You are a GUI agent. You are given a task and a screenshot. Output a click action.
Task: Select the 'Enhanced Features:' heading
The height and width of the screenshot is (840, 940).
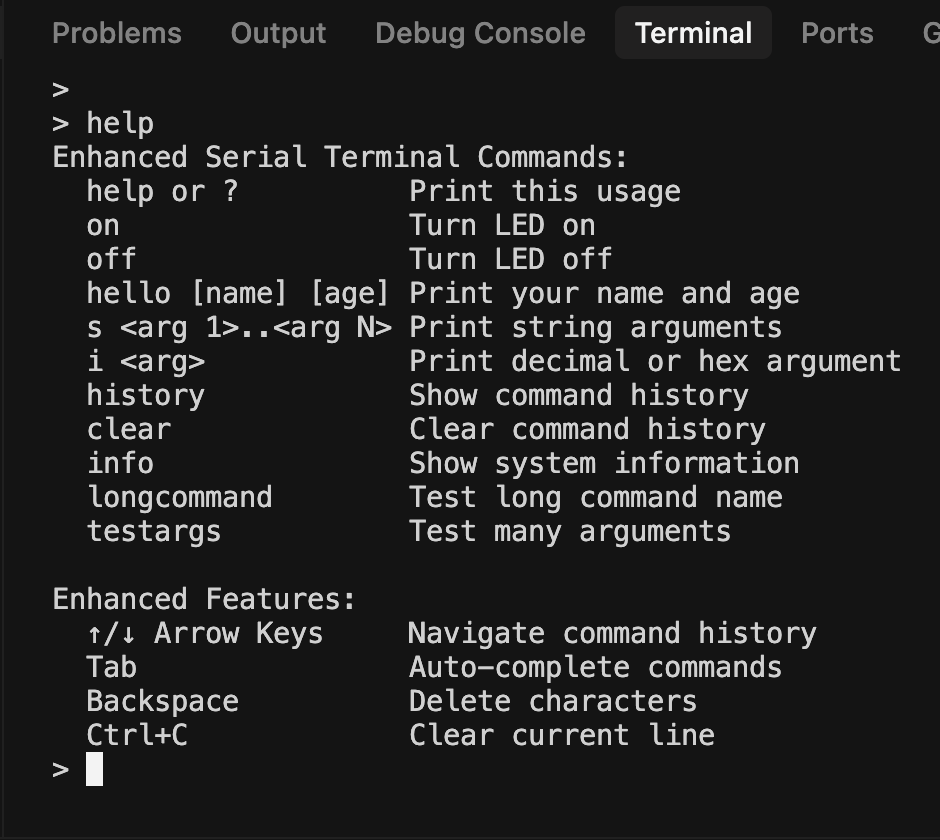pos(204,599)
